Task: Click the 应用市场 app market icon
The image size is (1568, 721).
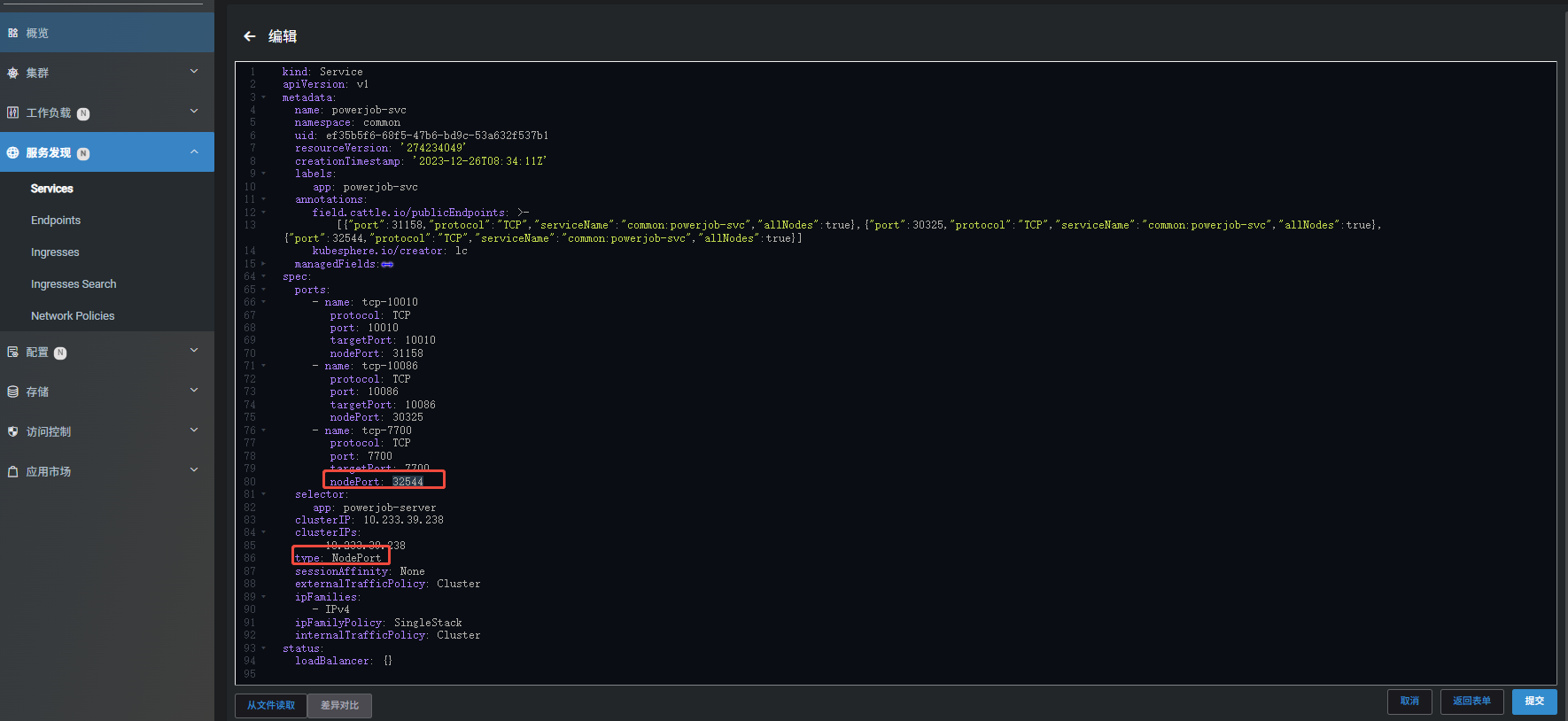Action: [x=12, y=471]
